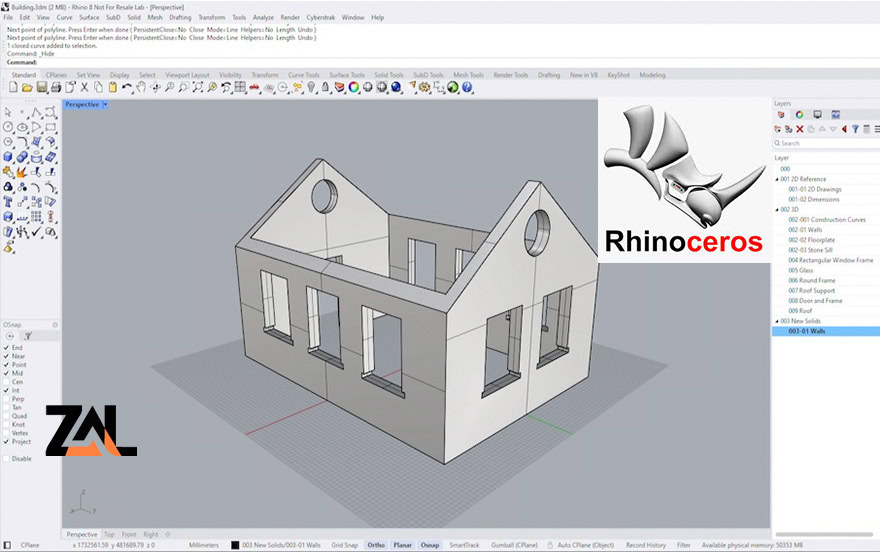880x552 pixels.
Task: Click the Open file folder icon
Action: pyautogui.click(x=26, y=88)
